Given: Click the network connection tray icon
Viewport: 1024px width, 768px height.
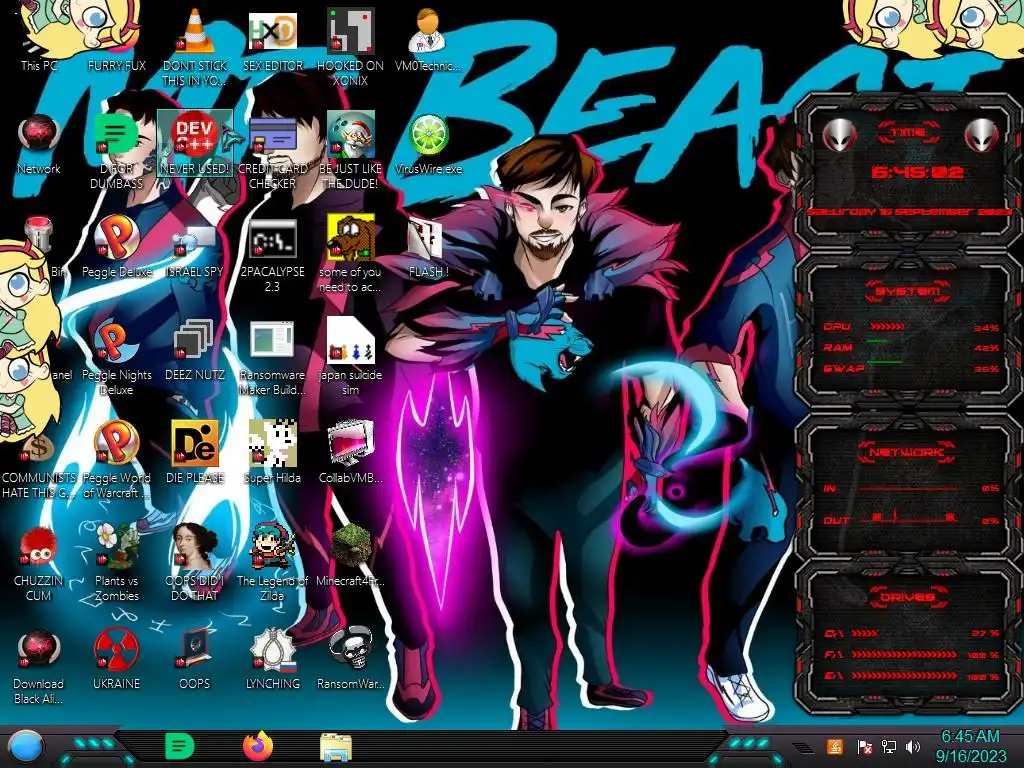Looking at the screenshot, I should (889, 746).
